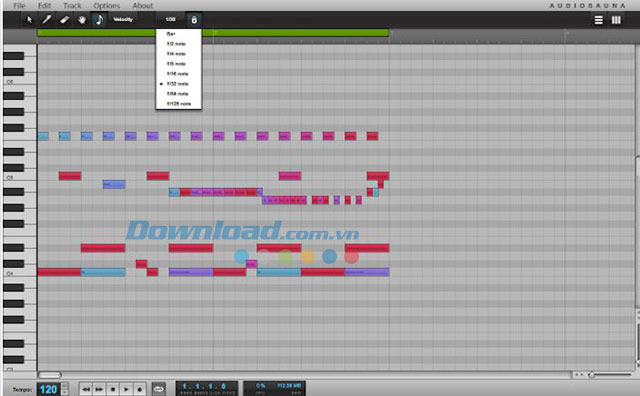Image resolution: width=640 pixels, height=396 pixels.
Task: Activate the music note tool
Action: coord(99,20)
